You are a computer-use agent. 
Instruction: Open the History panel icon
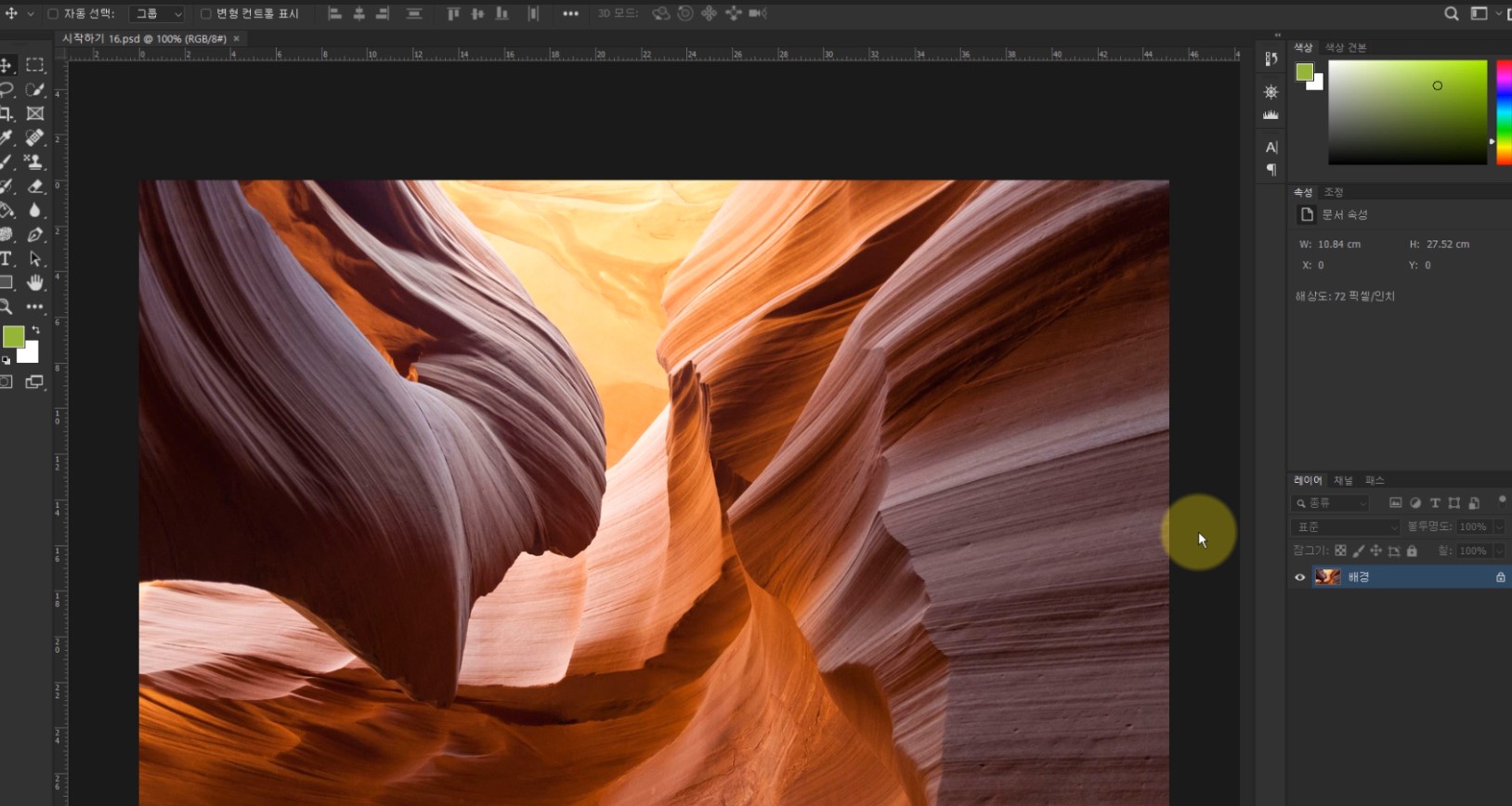click(1271, 59)
